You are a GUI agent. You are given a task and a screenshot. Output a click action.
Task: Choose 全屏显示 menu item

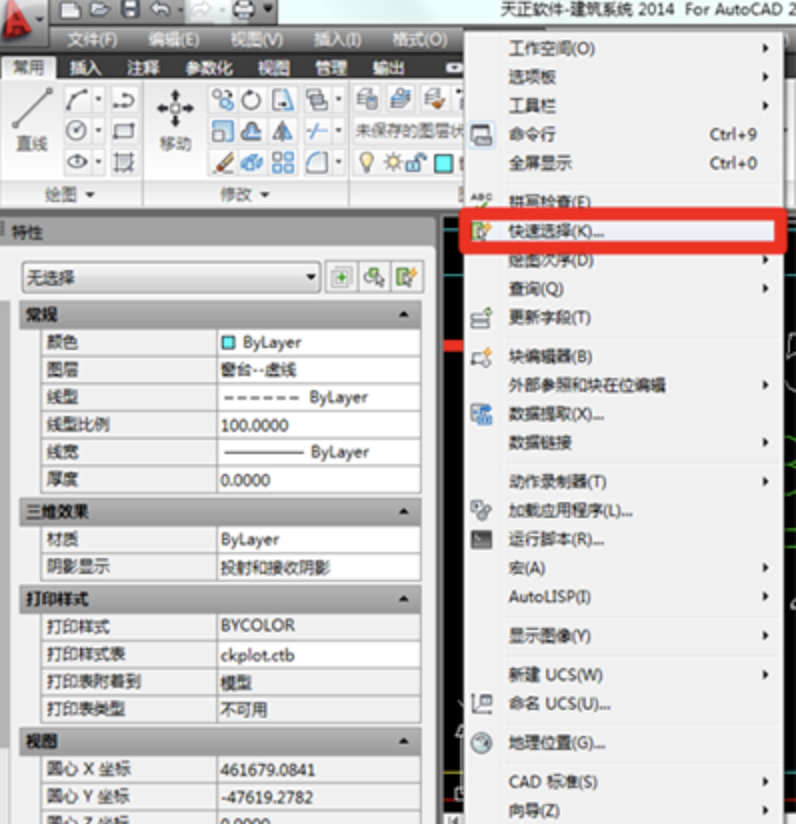[x=622, y=163]
